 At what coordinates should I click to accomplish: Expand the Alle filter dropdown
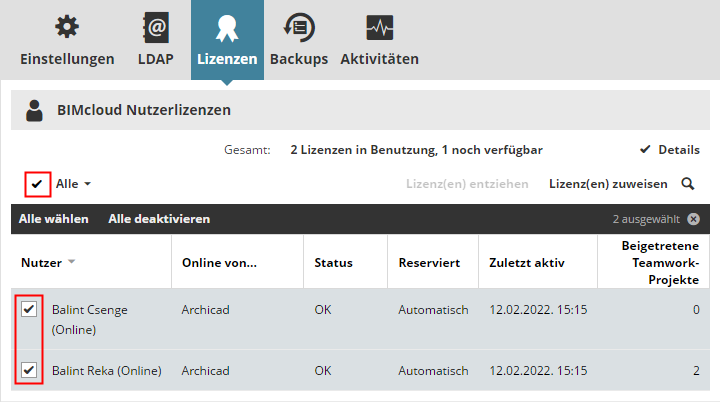point(74,184)
